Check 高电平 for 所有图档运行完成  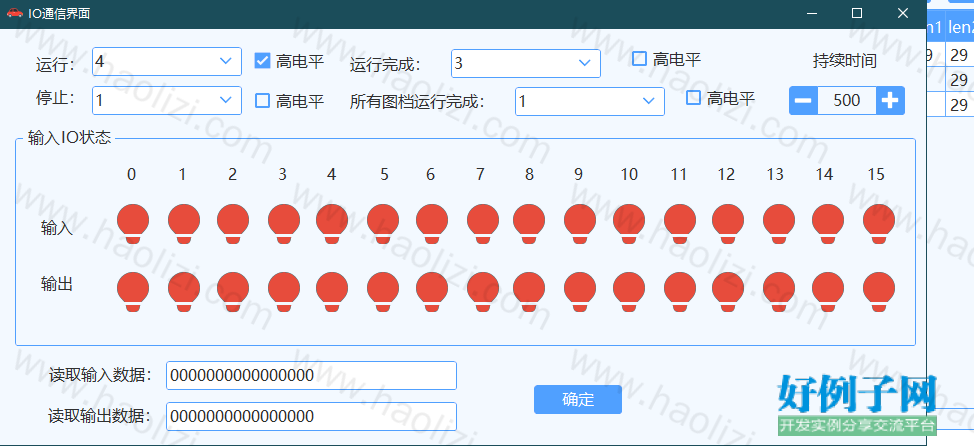point(693,98)
